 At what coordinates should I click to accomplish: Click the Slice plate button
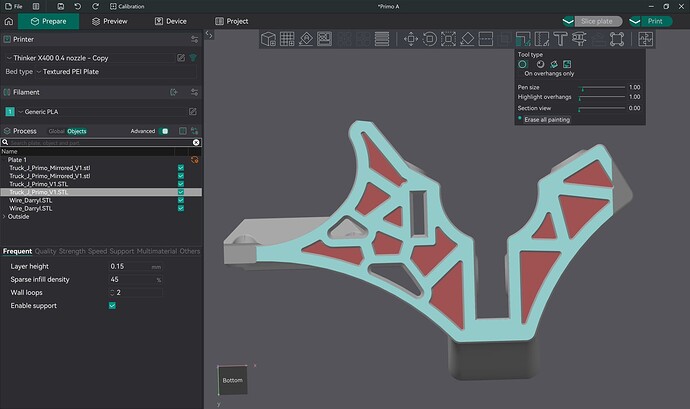(597, 20)
